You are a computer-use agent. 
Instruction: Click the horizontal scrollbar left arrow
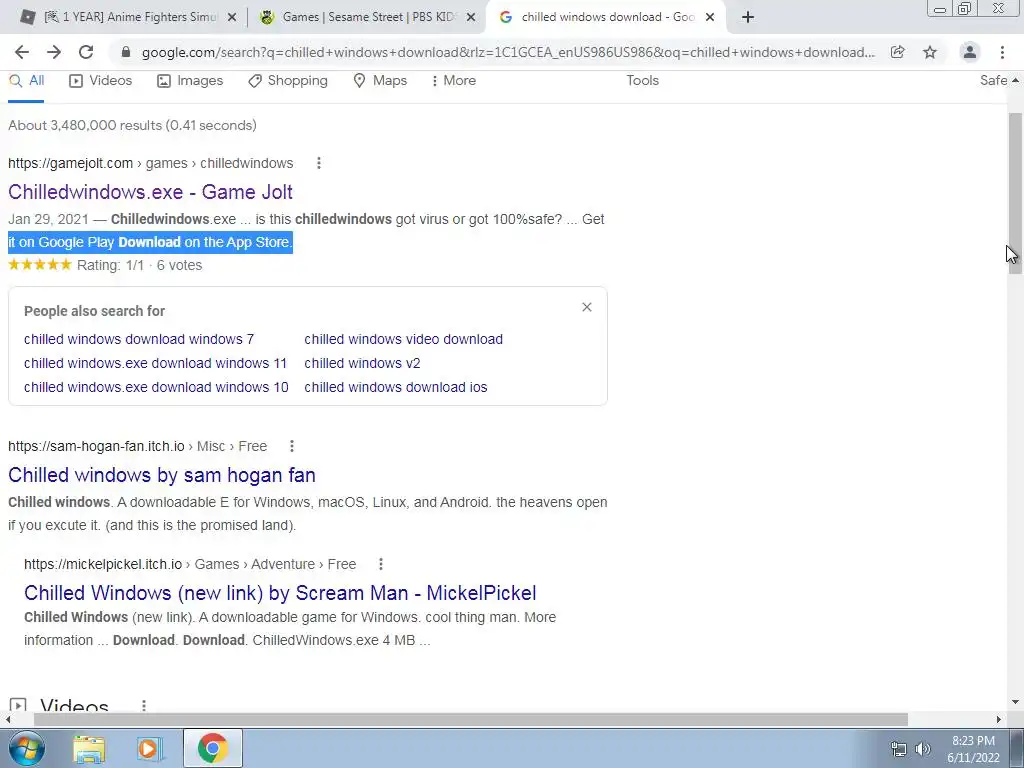click(7, 719)
